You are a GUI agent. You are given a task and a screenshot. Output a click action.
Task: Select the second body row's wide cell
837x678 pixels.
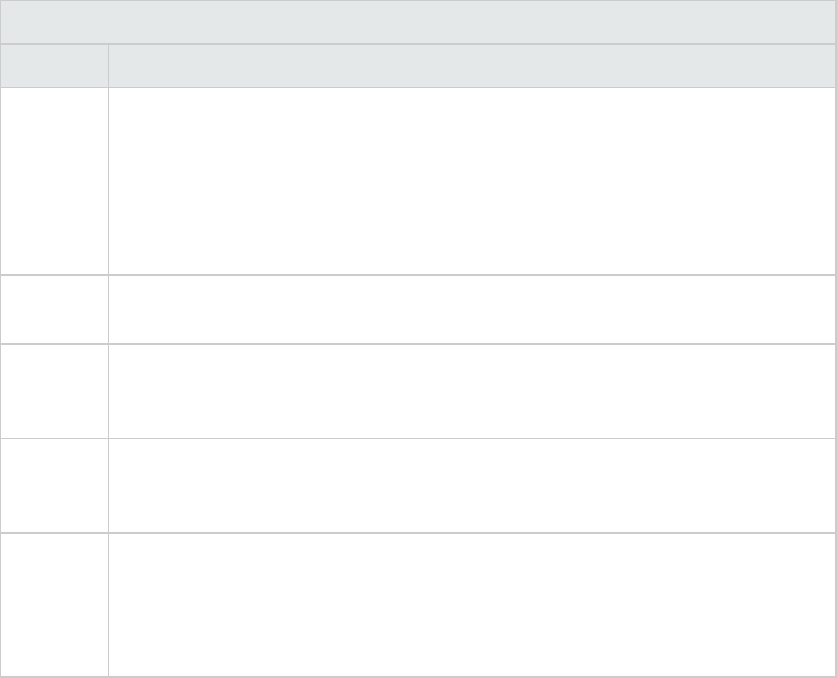pyautogui.click(x=471, y=309)
